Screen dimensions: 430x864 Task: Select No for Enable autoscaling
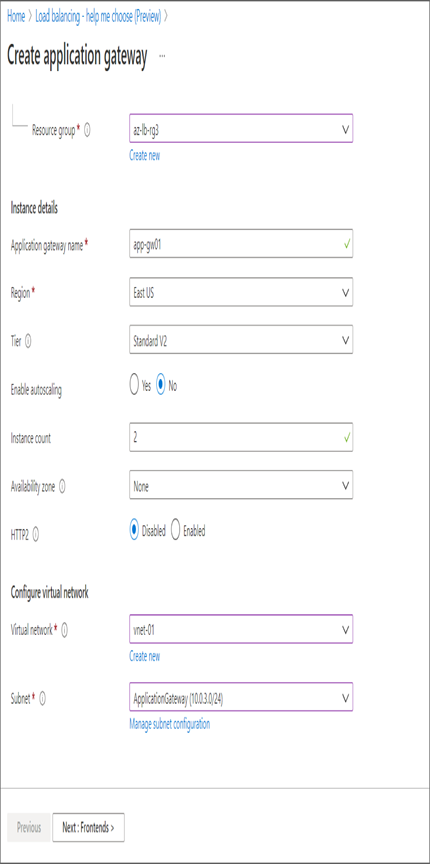161,386
